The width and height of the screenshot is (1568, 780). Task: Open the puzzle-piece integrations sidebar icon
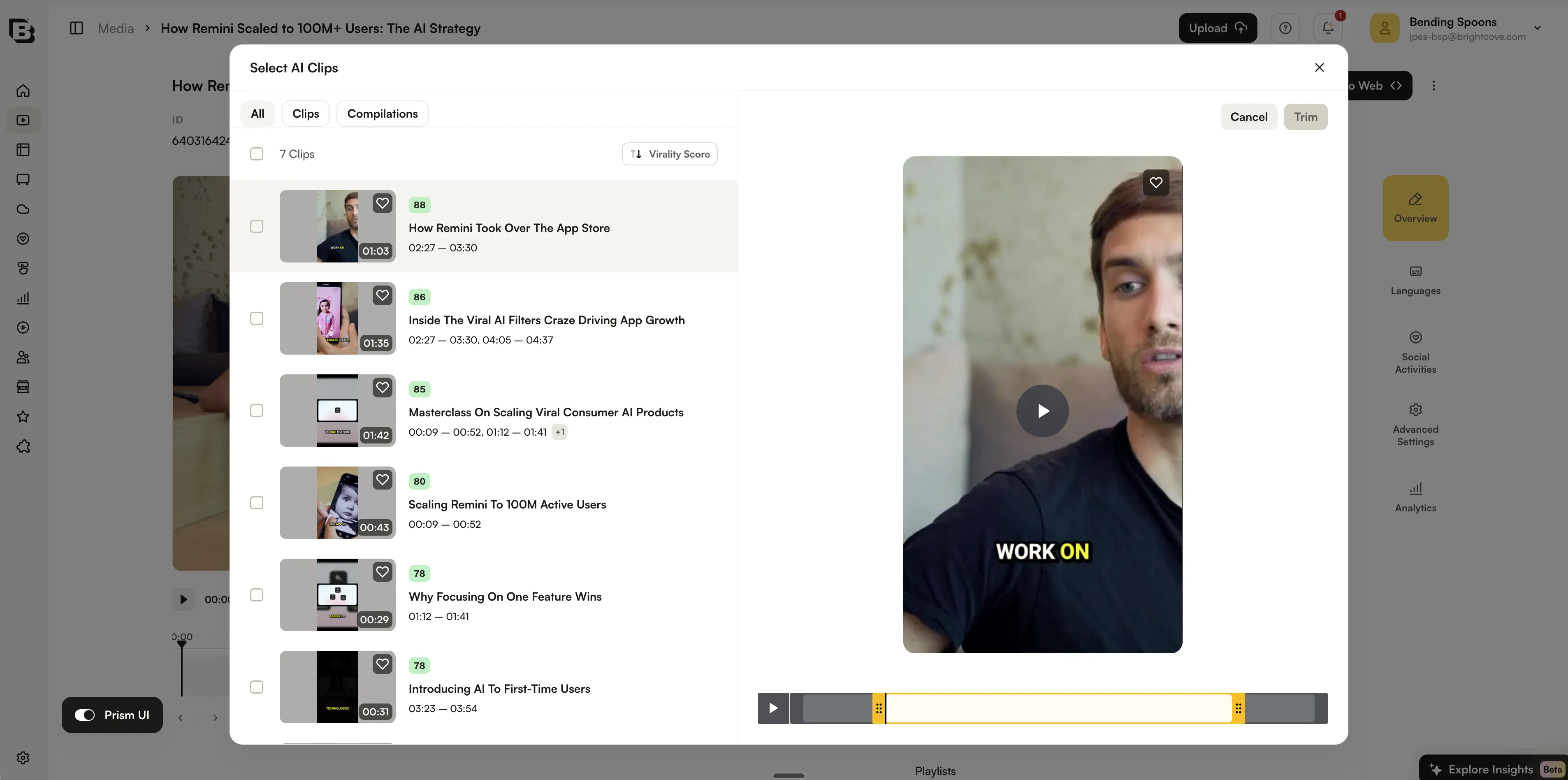23,446
